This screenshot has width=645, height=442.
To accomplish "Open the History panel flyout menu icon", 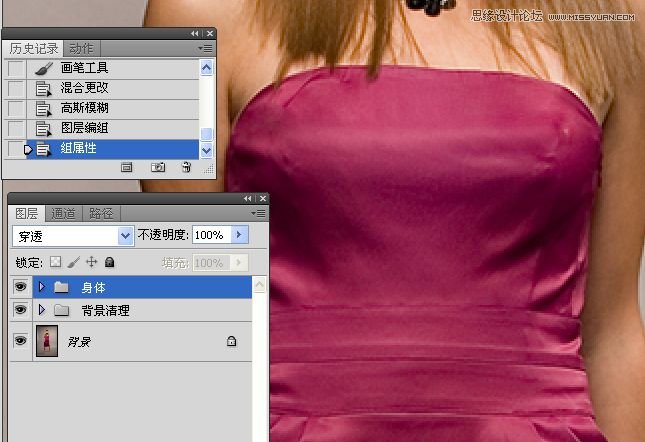I will 206,48.
